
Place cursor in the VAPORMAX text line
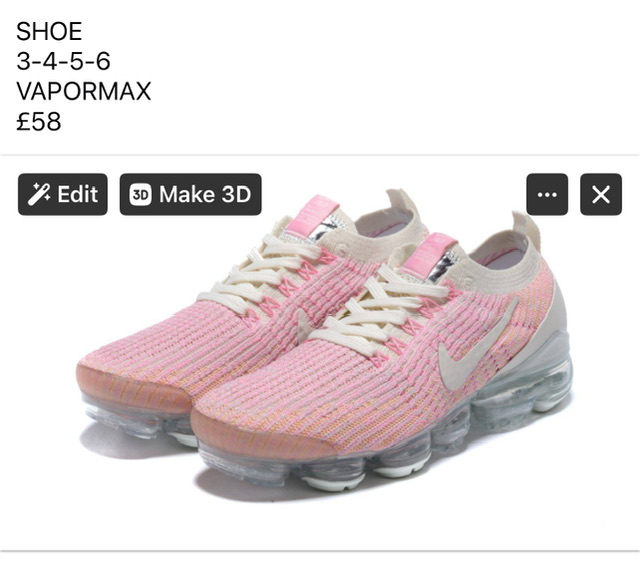point(84,91)
